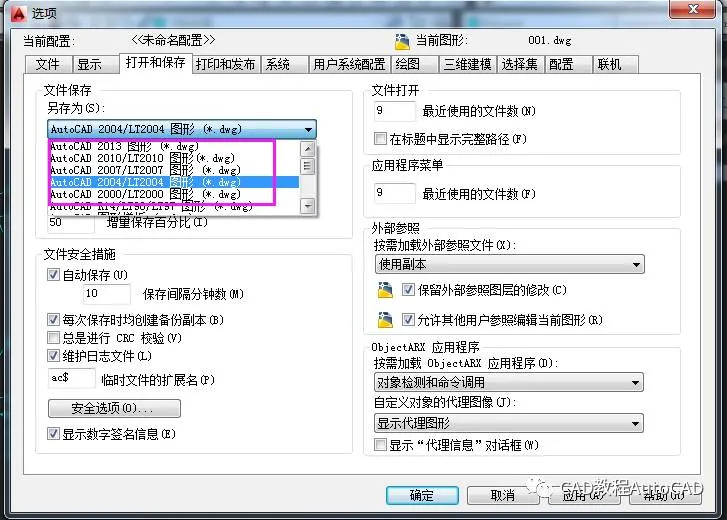Toggle 保留外部参照图层的修改 checkbox
The image size is (727, 520).
(408, 290)
